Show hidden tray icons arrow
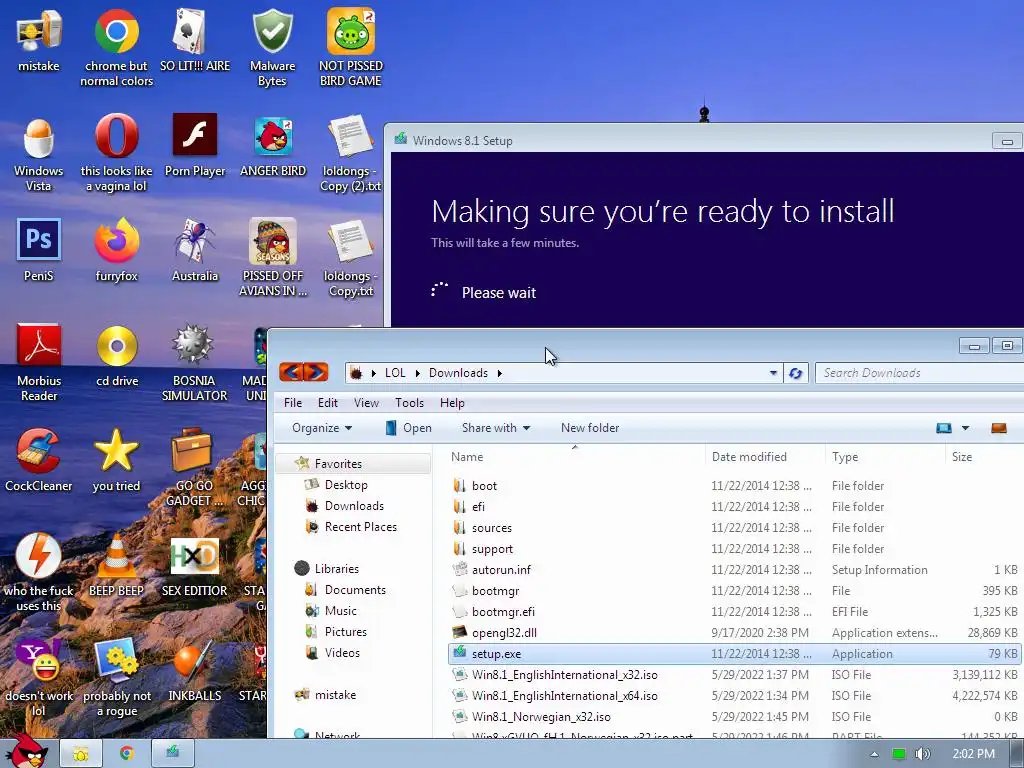Viewport: 1024px width, 768px height. point(874,754)
